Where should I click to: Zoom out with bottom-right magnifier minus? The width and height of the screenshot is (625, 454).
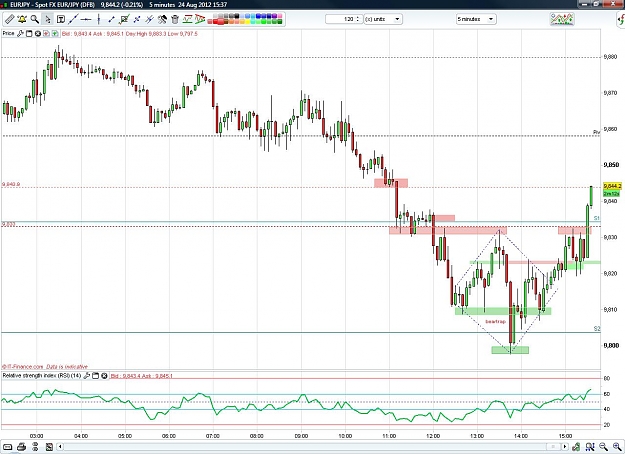tap(603, 447)
